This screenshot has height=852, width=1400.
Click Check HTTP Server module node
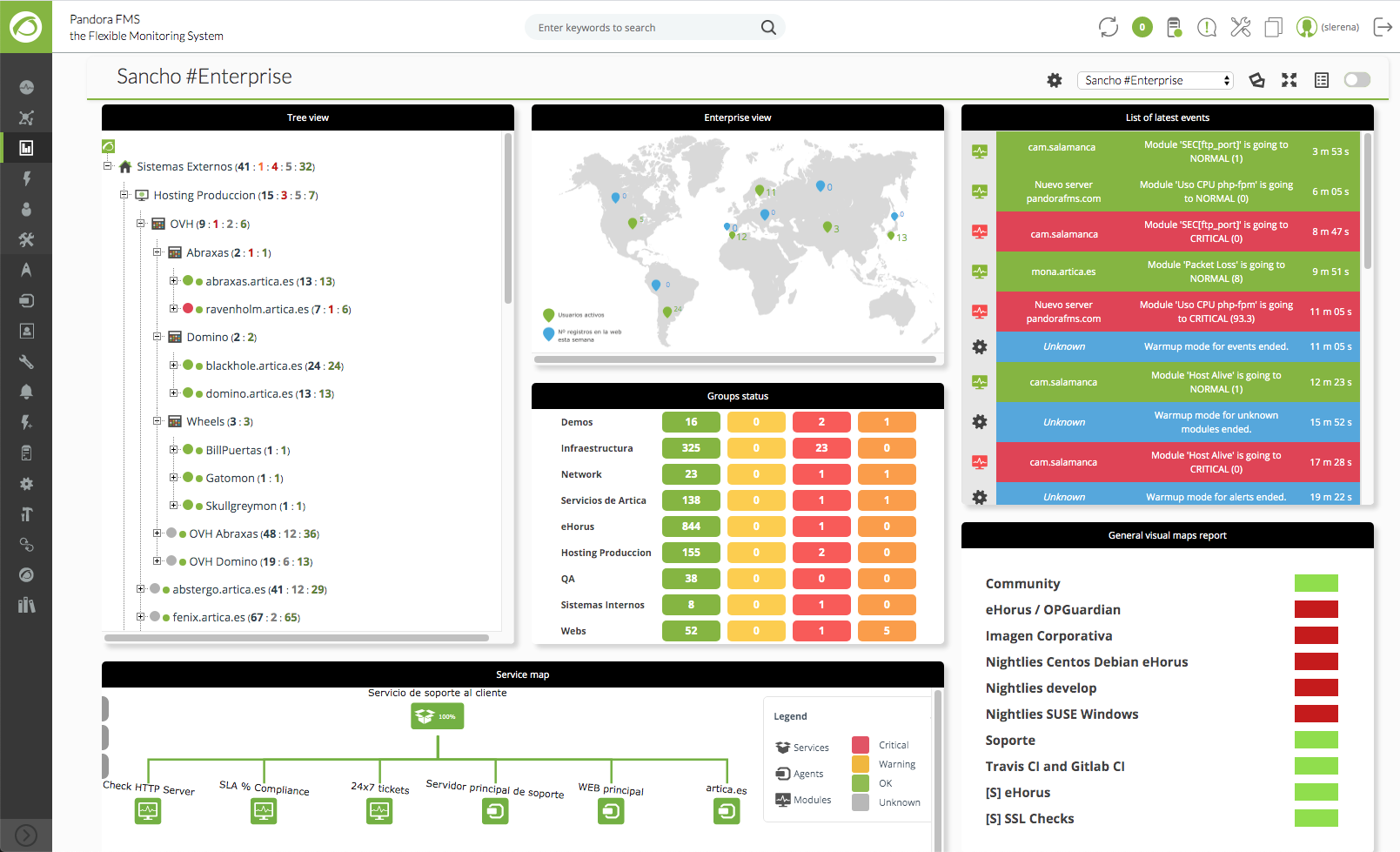(x=148, y=811)
